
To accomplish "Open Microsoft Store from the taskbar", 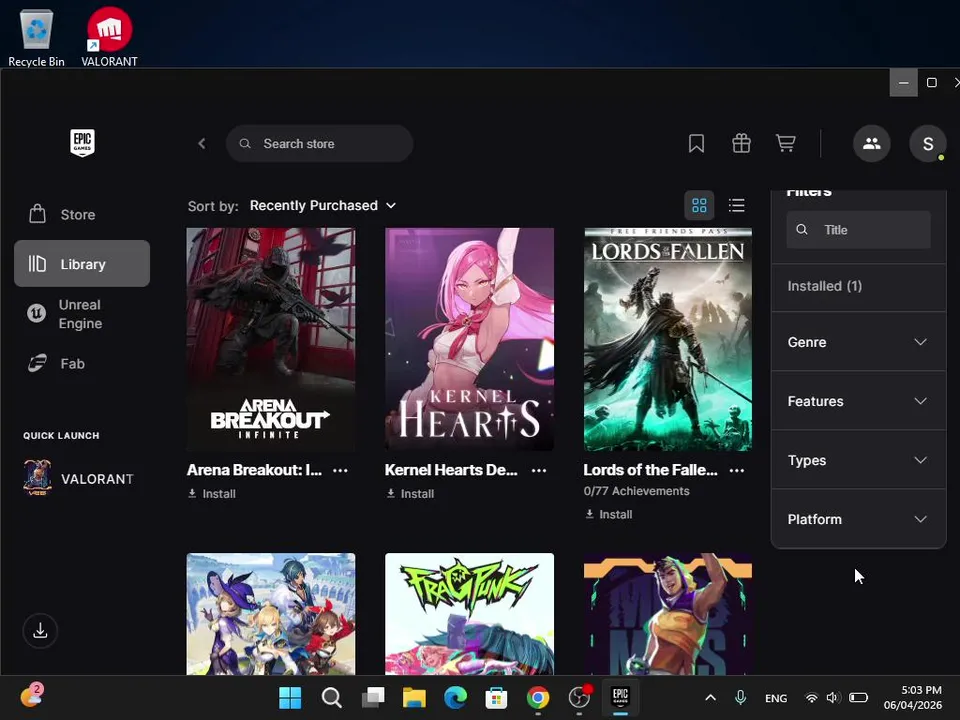I will 496,697.
